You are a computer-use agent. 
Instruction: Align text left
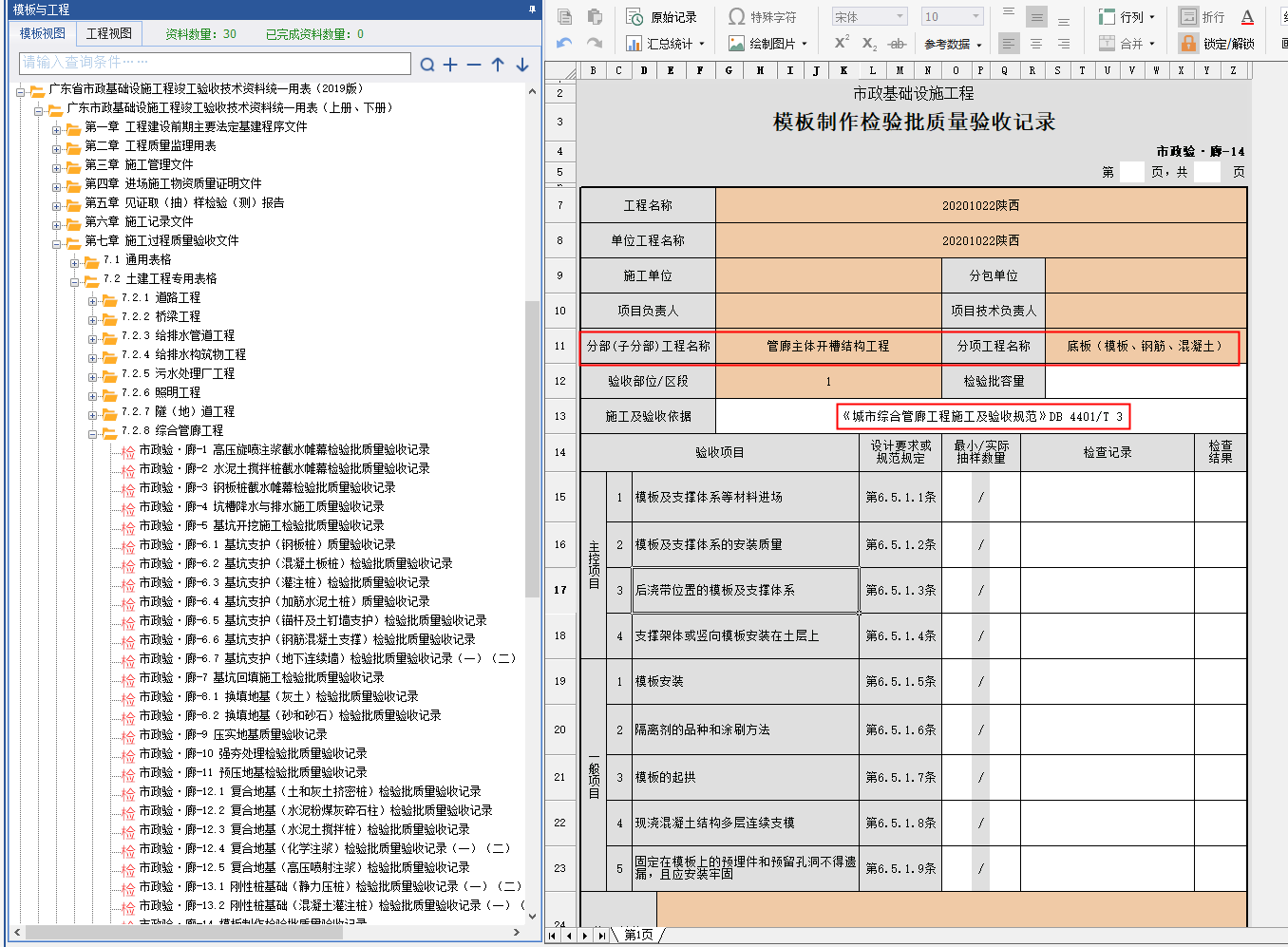pos(1009,44)
